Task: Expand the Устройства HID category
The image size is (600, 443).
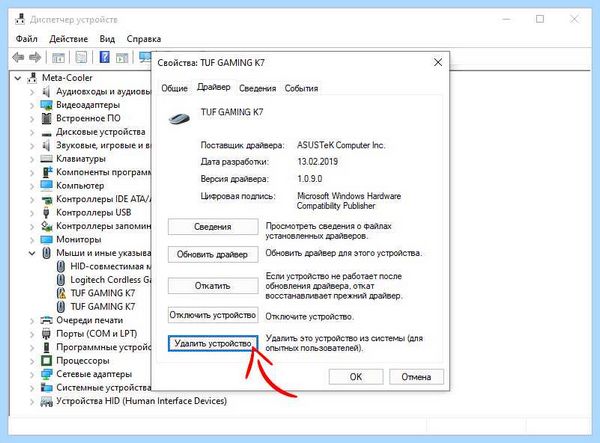Action: coord(32,402)
